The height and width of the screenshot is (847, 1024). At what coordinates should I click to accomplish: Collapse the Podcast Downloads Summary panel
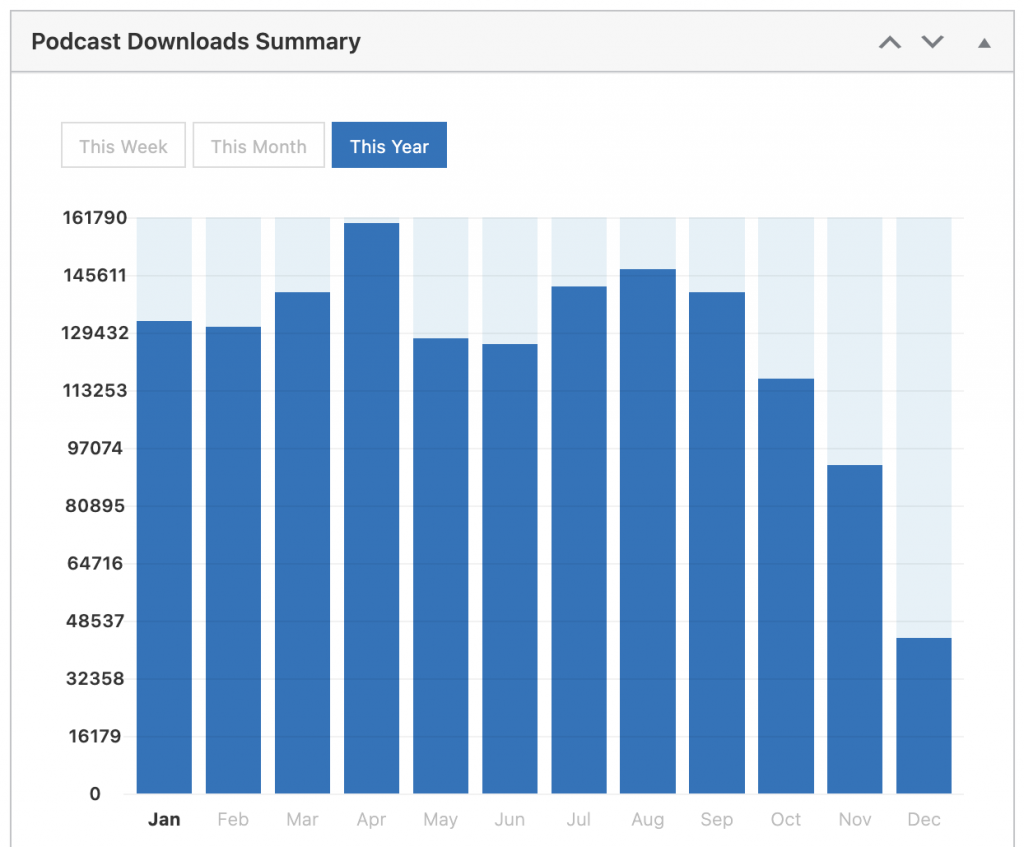(x=984, y=43)
